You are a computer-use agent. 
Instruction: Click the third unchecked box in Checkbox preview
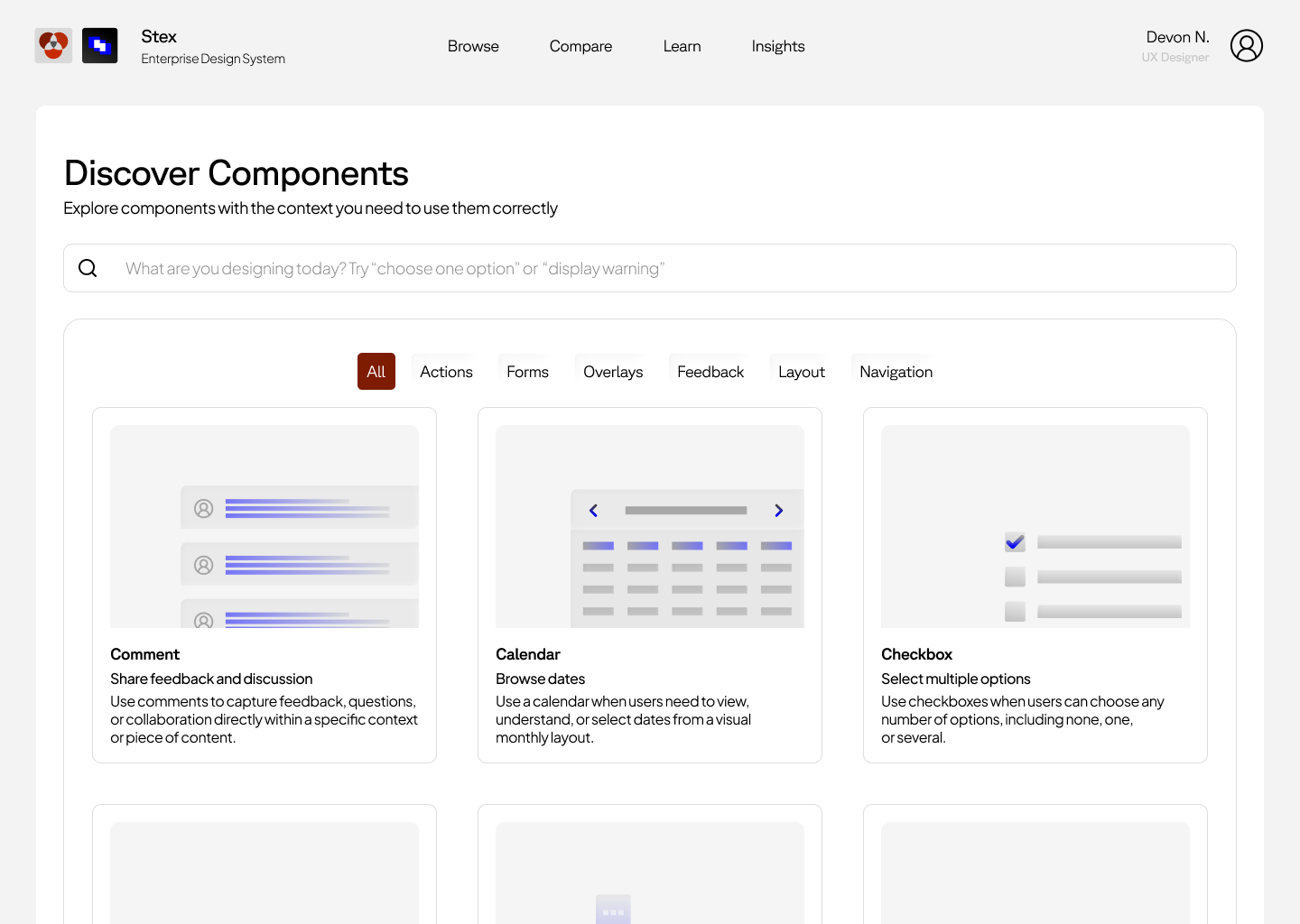(1015, 611)
